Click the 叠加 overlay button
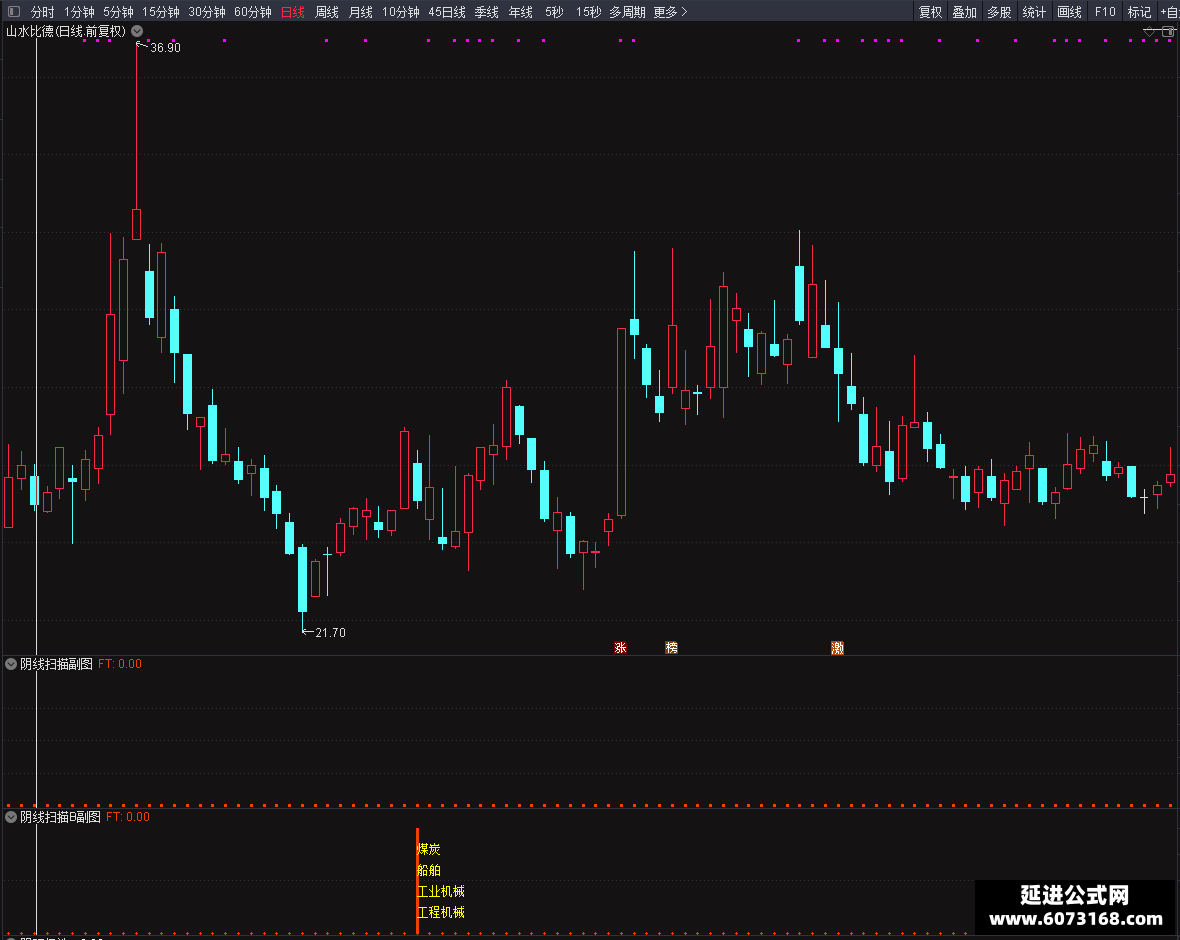Image resolution: width=1180 pixels, height=940 pixels. pos(964,12)
